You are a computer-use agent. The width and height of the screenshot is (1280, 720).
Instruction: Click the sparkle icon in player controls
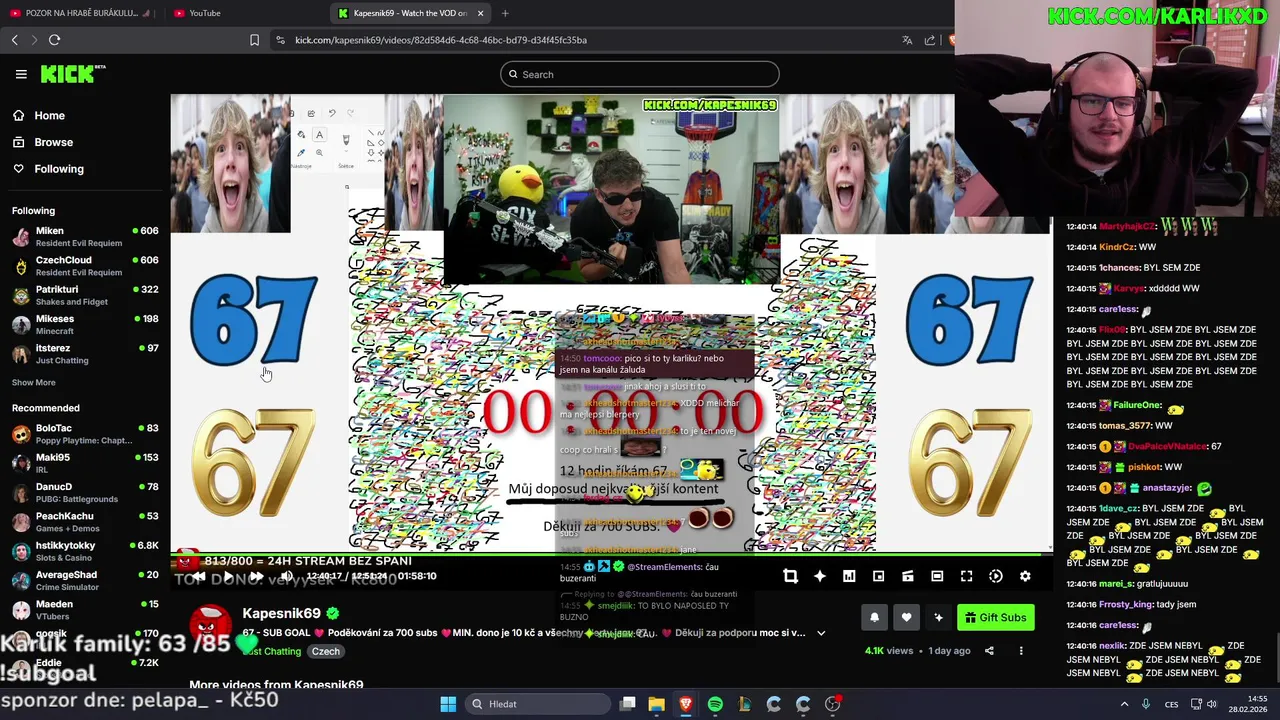click(820, 576)
